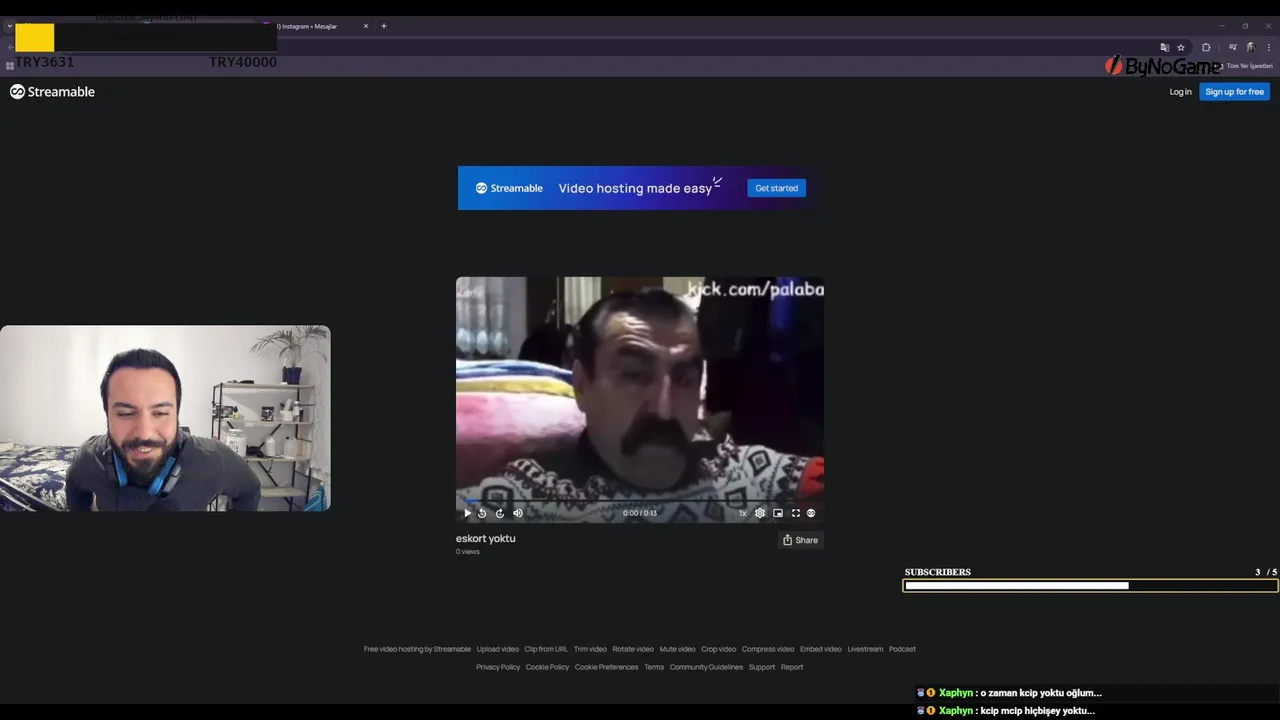This screenshot has width=1280, height=720.
Task: Click chat message 'kcip mcip hiçbişey yoktu...'
Action: (1038, 711)
